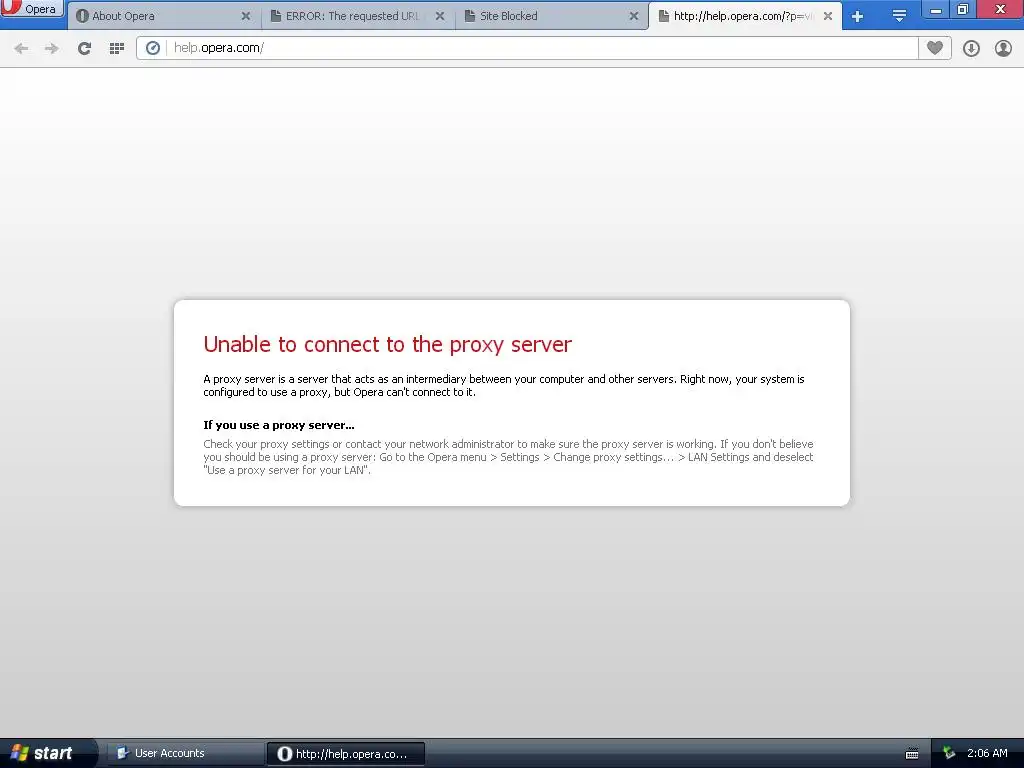1024x768 pixels.
Task: Close the Opera window
Action: tap(1000, 9)
